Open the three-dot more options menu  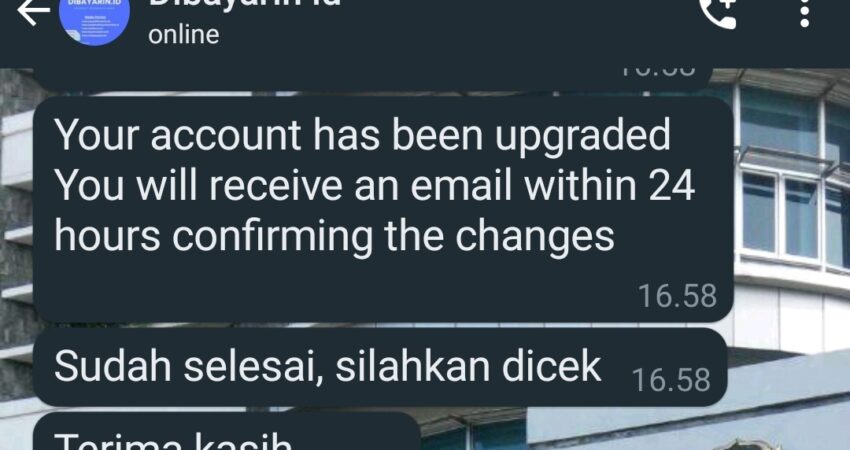click(804, 13)
